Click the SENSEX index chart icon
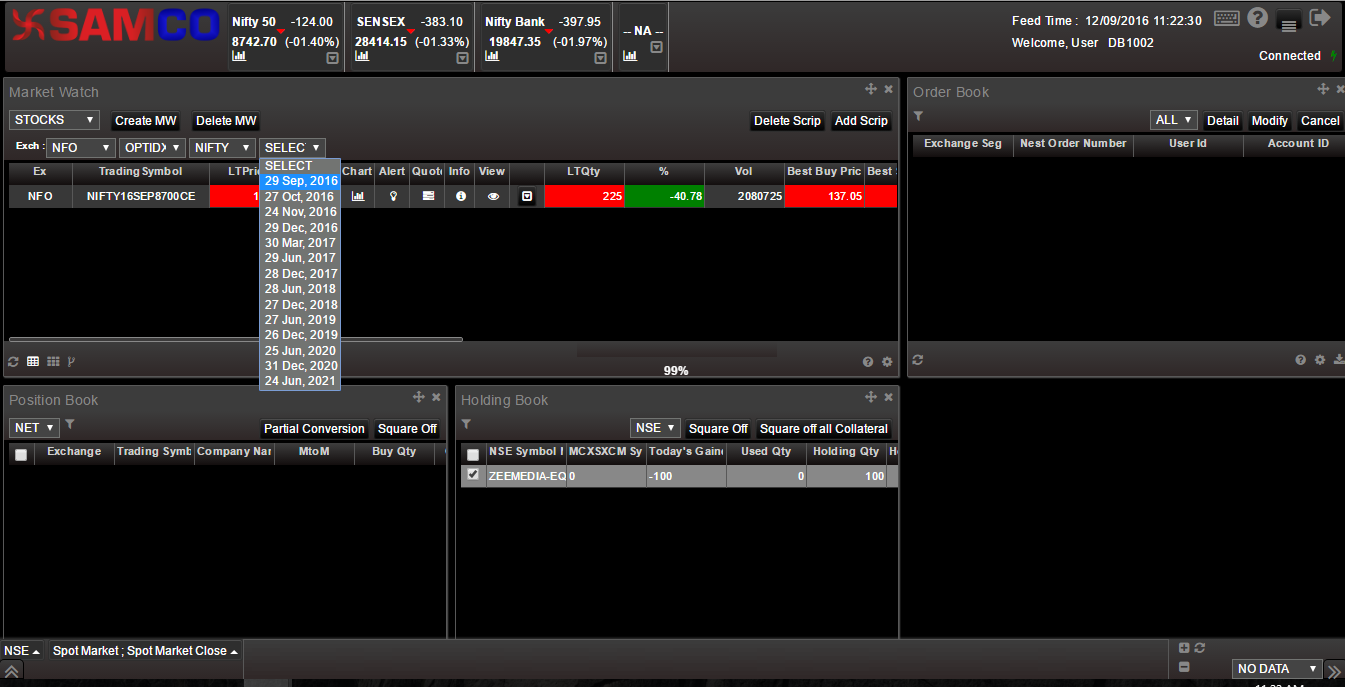The height and width of the screenshot is (687, 1345). tap(362, 57)
